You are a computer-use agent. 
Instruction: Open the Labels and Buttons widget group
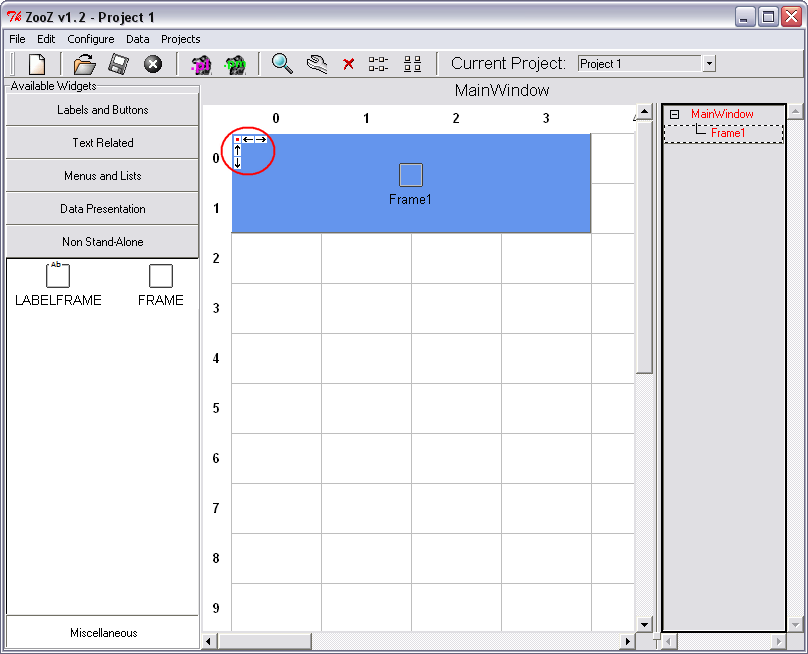[103, 110]
